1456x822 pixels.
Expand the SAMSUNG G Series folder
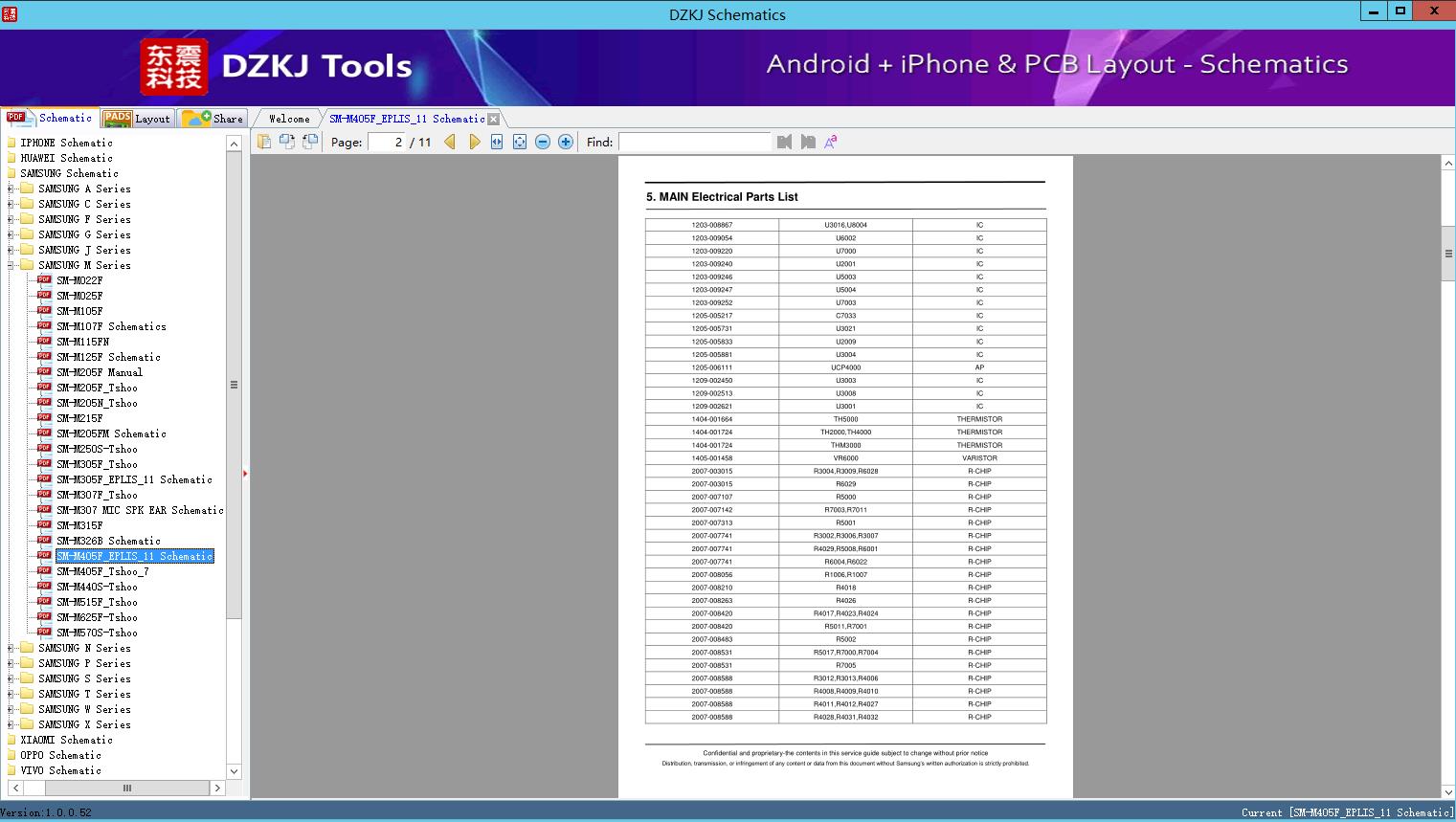(x=11, y=234)
